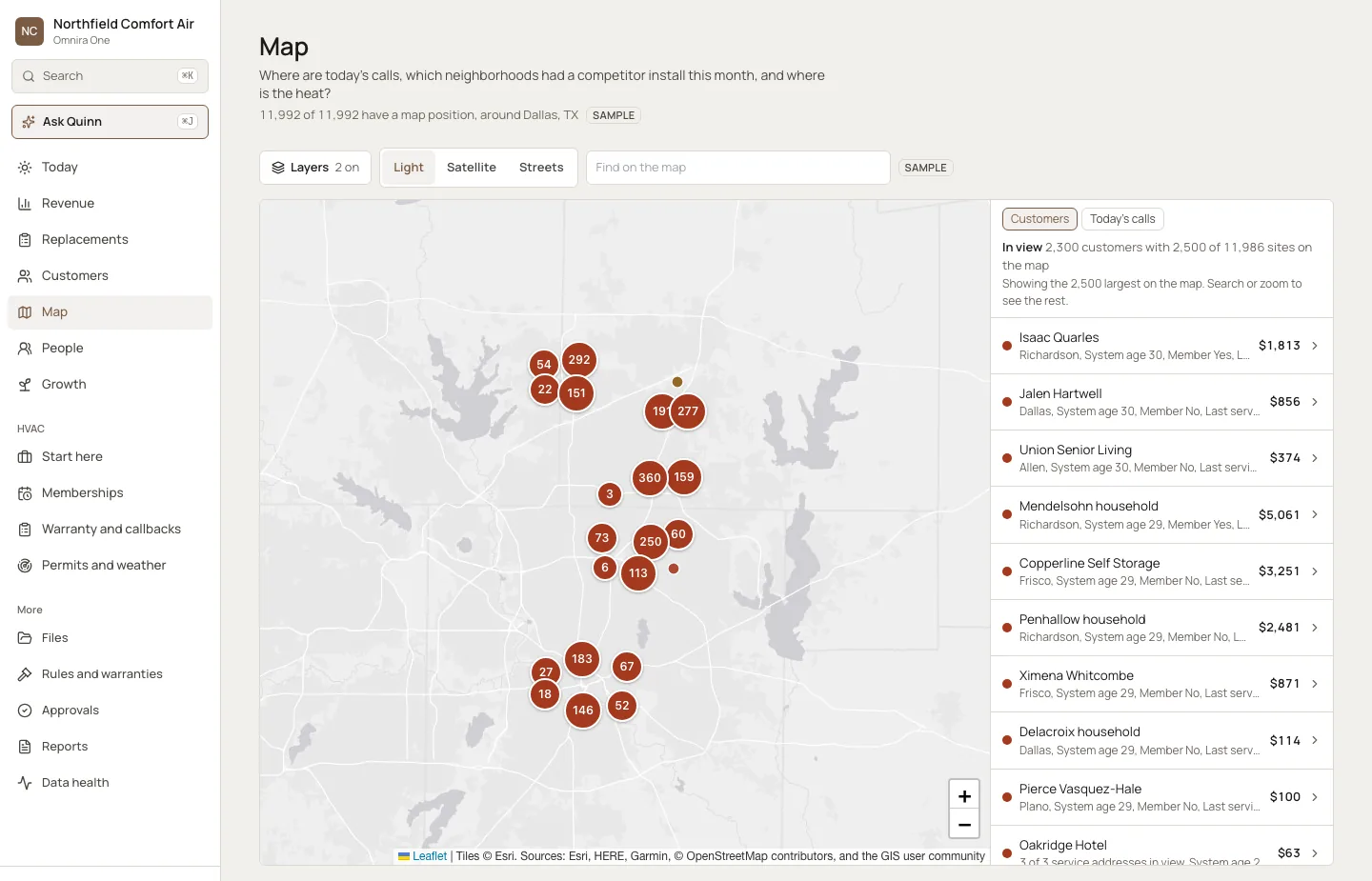Switch map style to Satellite

click(x=472, y=168)
